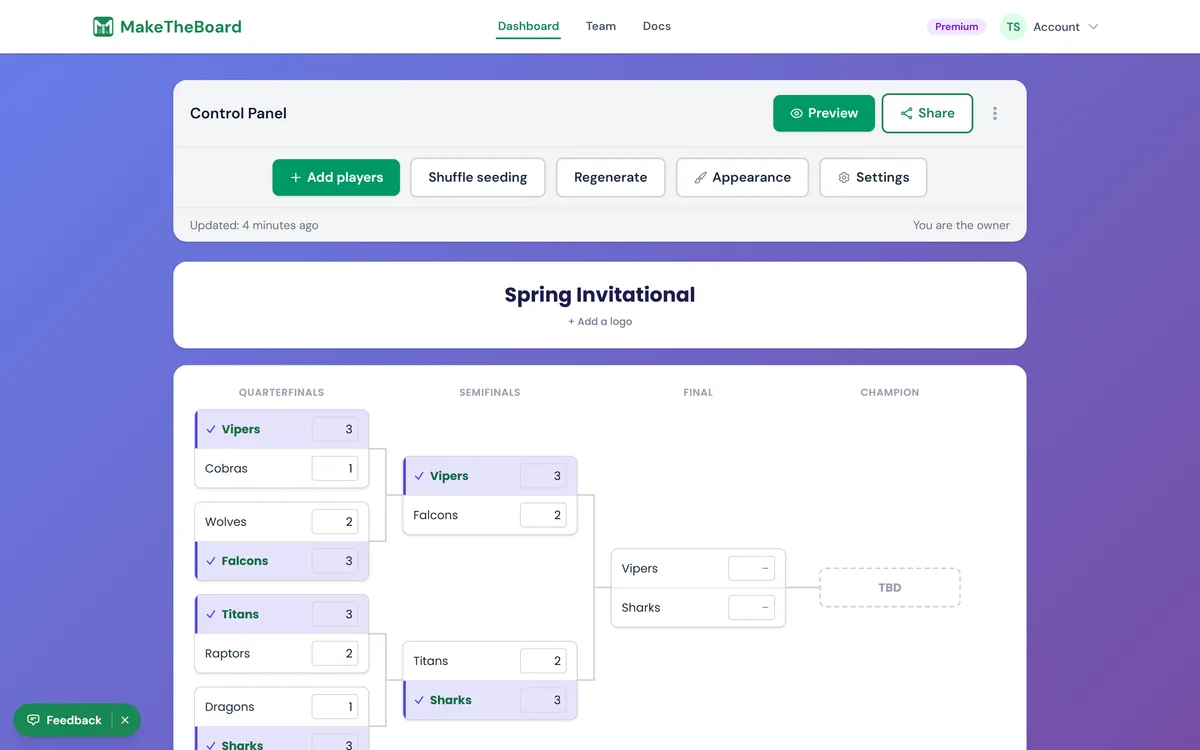1200x750 pixels.
Task: Click the final Vipers score field
Action: (751, 568)
